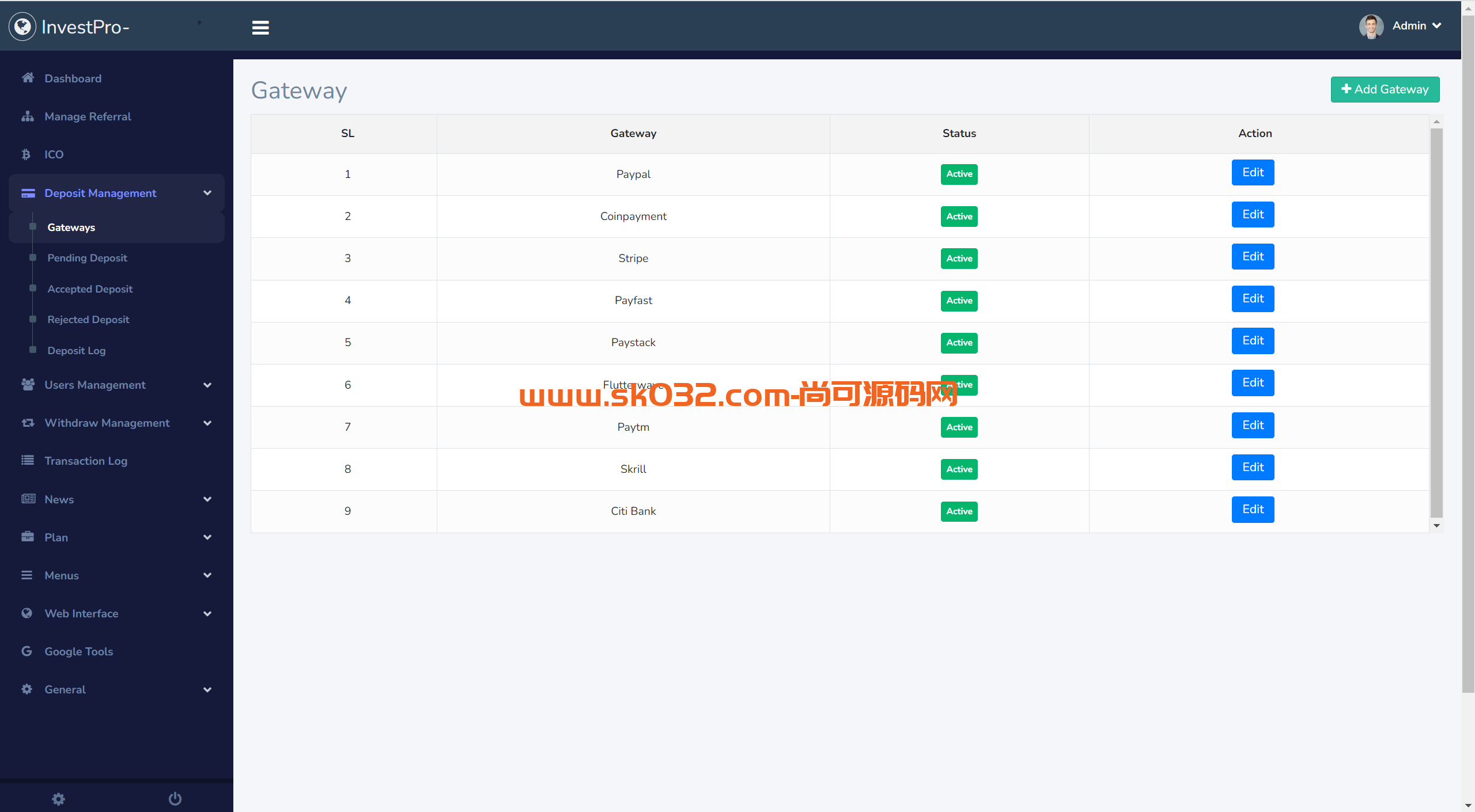1475x812 pixels.
Task: Click the settings gear icon bottom-left
Action: click(57, 798)
